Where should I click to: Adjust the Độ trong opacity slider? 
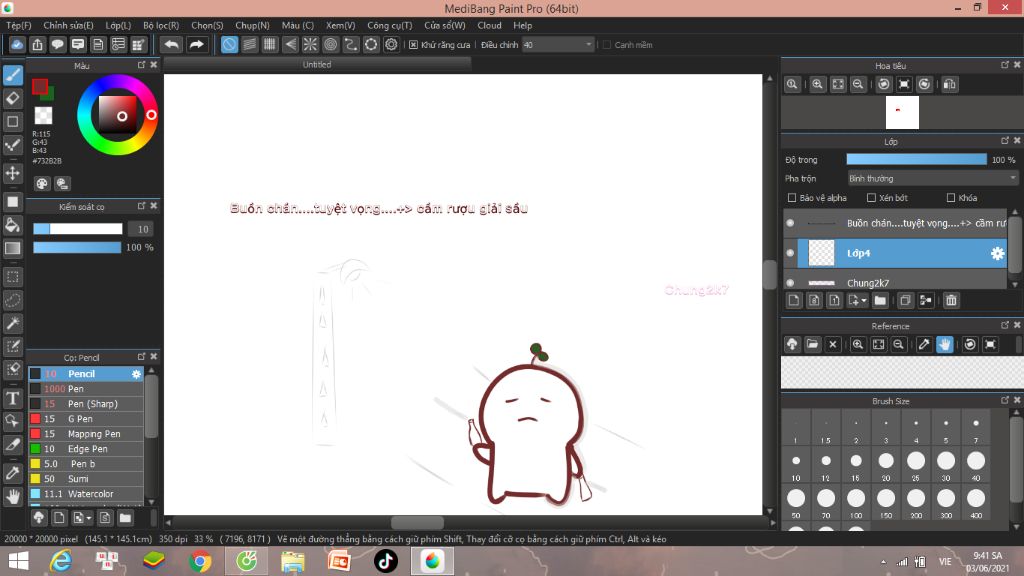click(916, 159)
